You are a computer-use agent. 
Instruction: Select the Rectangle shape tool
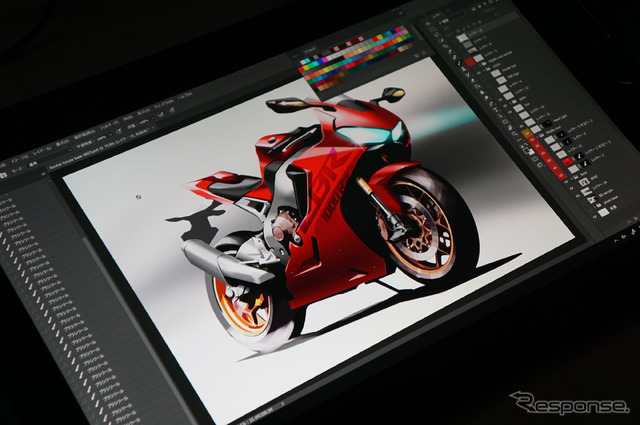505,121
